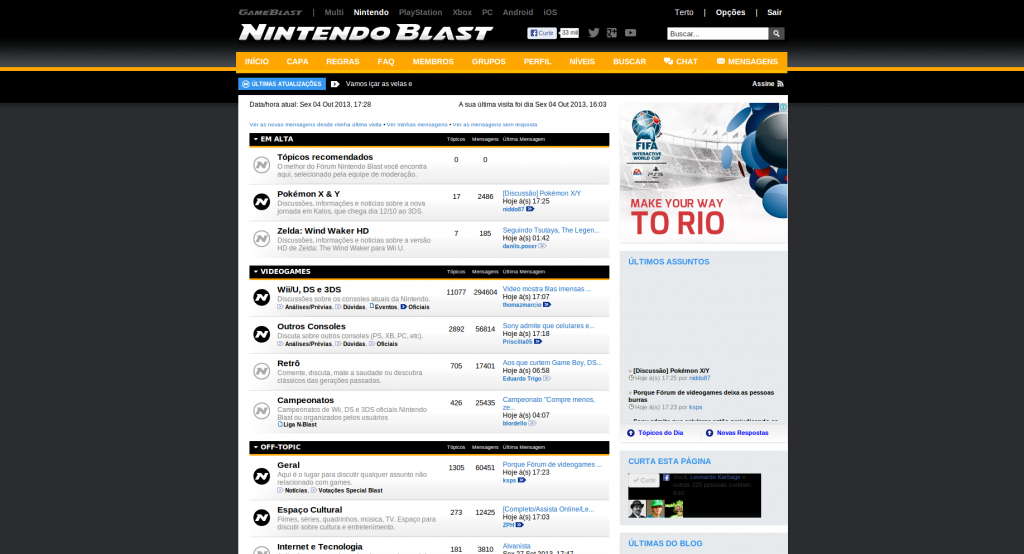This screenshot has height=554, width=1024.
Task: Open the PERFIL menu item
Action: [537, 61]
